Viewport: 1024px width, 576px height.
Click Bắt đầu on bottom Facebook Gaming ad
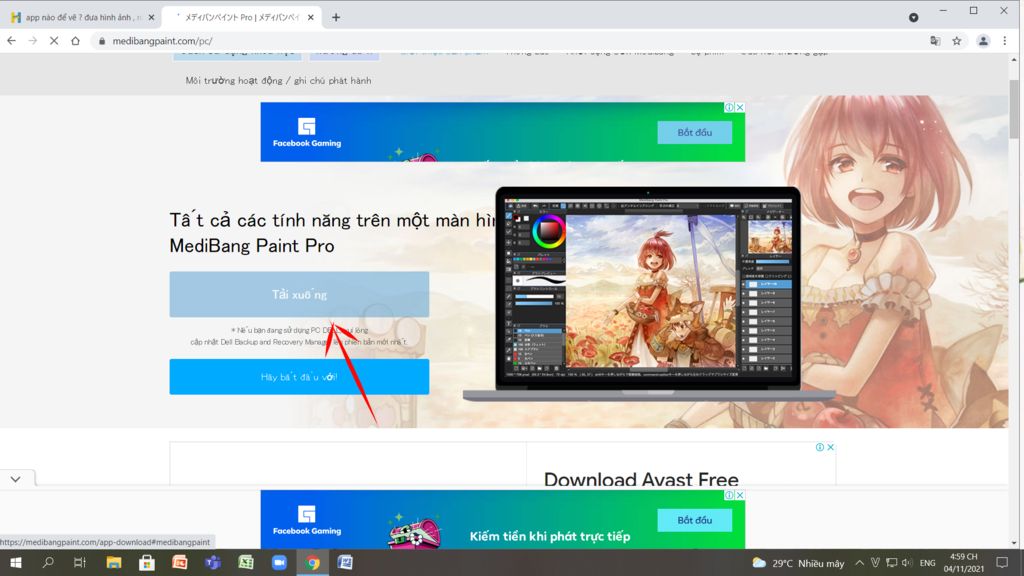click(694, 520)
